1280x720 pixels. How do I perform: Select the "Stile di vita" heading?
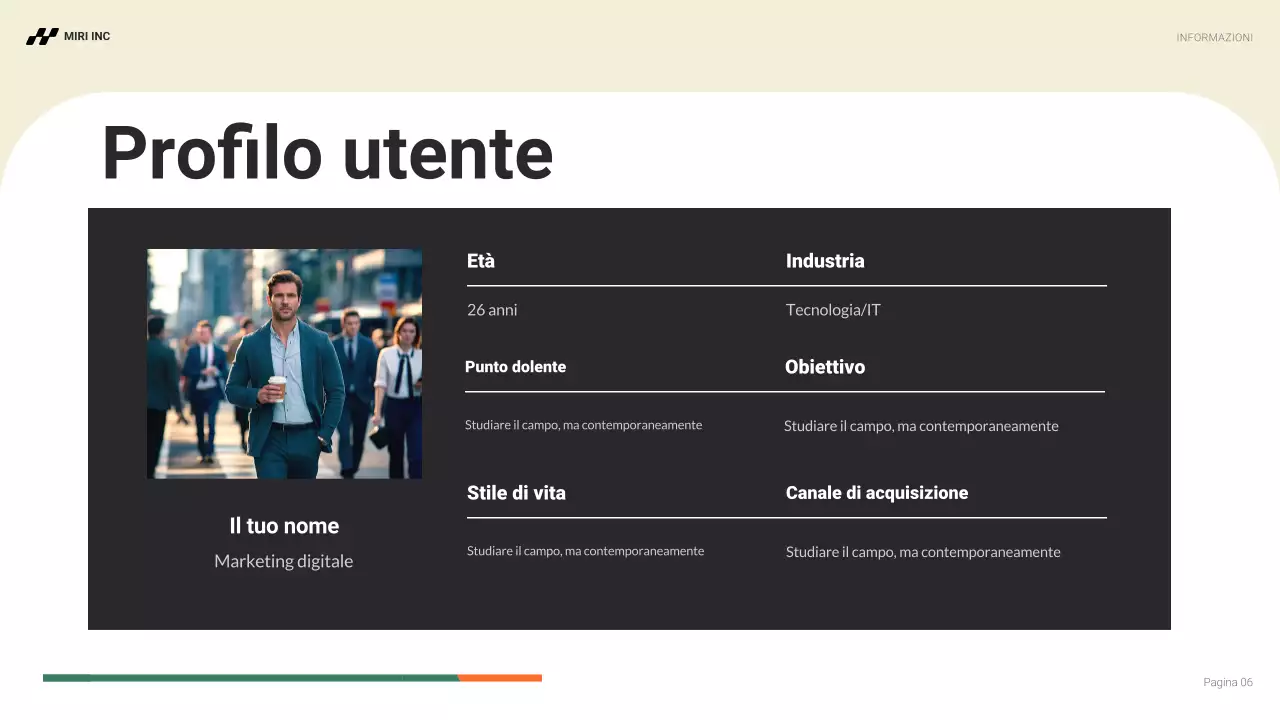coord(516,493)
